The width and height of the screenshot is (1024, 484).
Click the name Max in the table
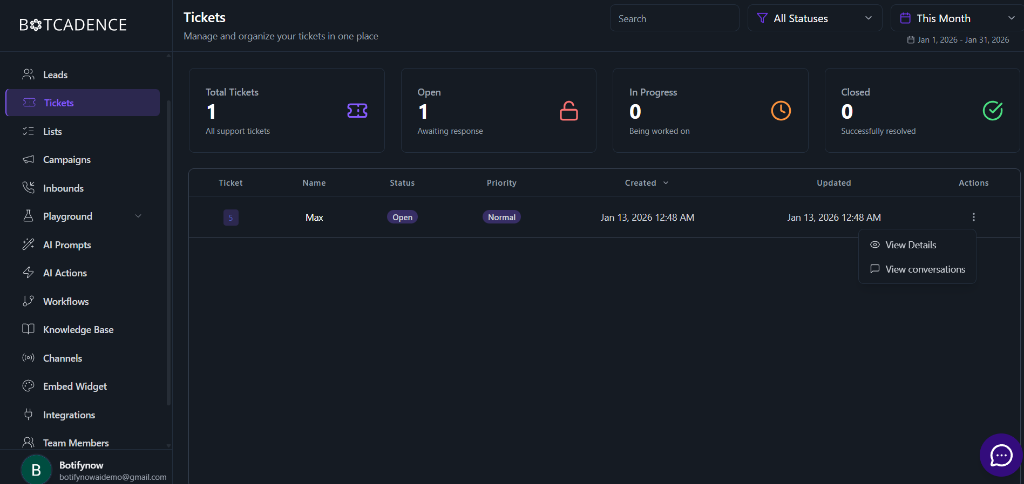(314, 218)
